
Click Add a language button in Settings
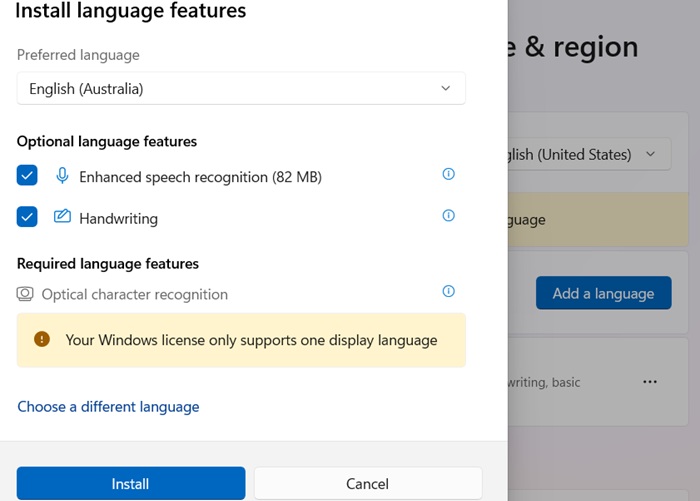click(x=604, y=293)
